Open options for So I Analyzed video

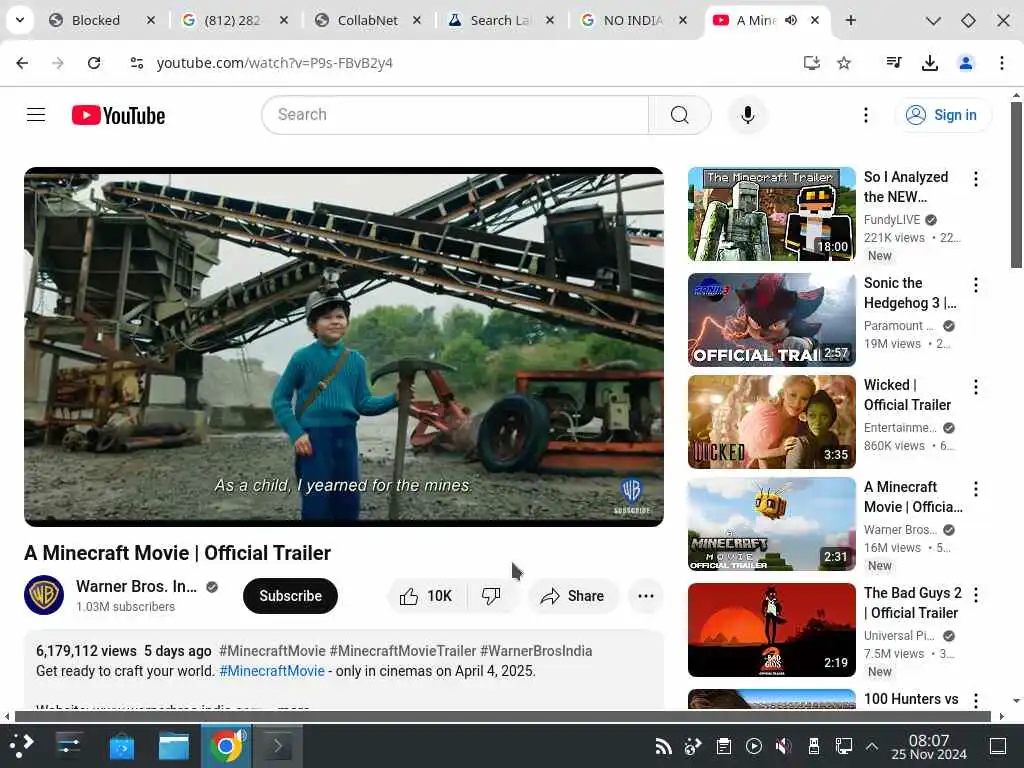tap(976, 179)
